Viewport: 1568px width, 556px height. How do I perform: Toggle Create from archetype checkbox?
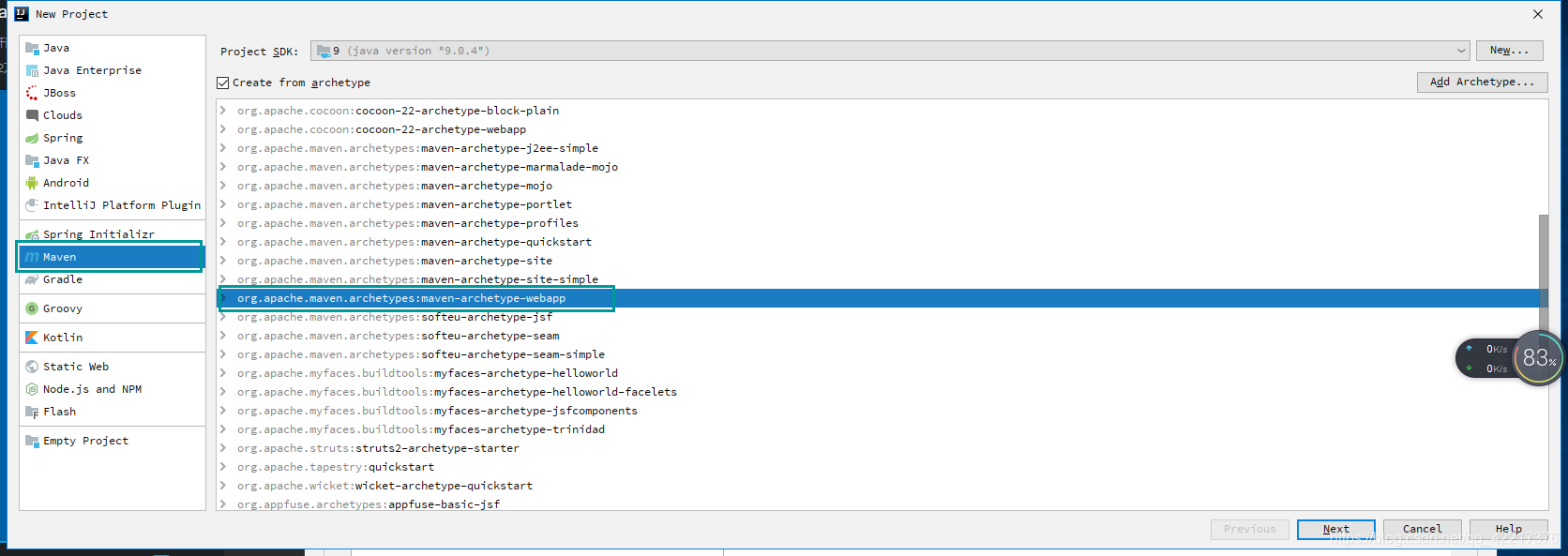point(223,83)
